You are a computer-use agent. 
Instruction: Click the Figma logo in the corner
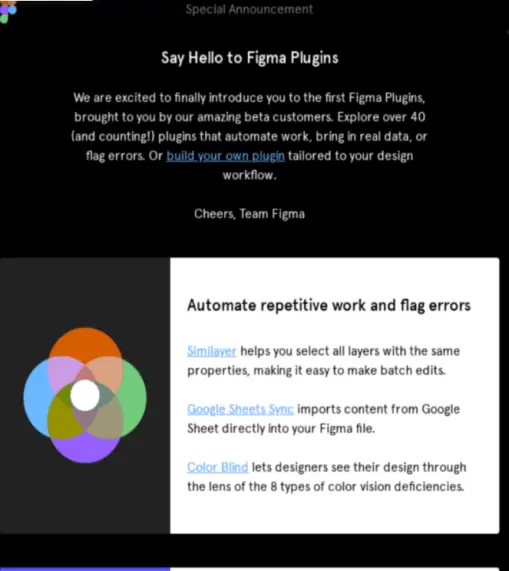7,11
